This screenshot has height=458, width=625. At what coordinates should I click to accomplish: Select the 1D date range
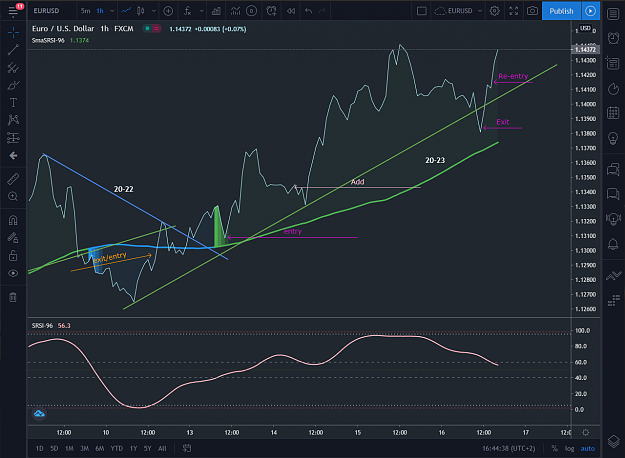[x=39, y=448]
